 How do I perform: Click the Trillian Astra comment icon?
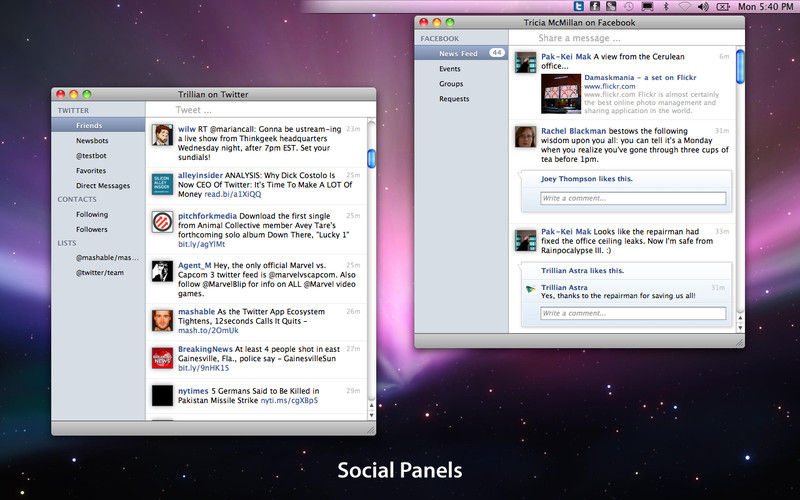coord(530,289)
